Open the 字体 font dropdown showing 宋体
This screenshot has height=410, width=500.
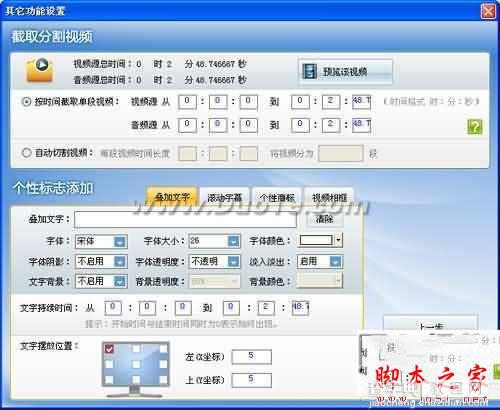click(101, 241)
